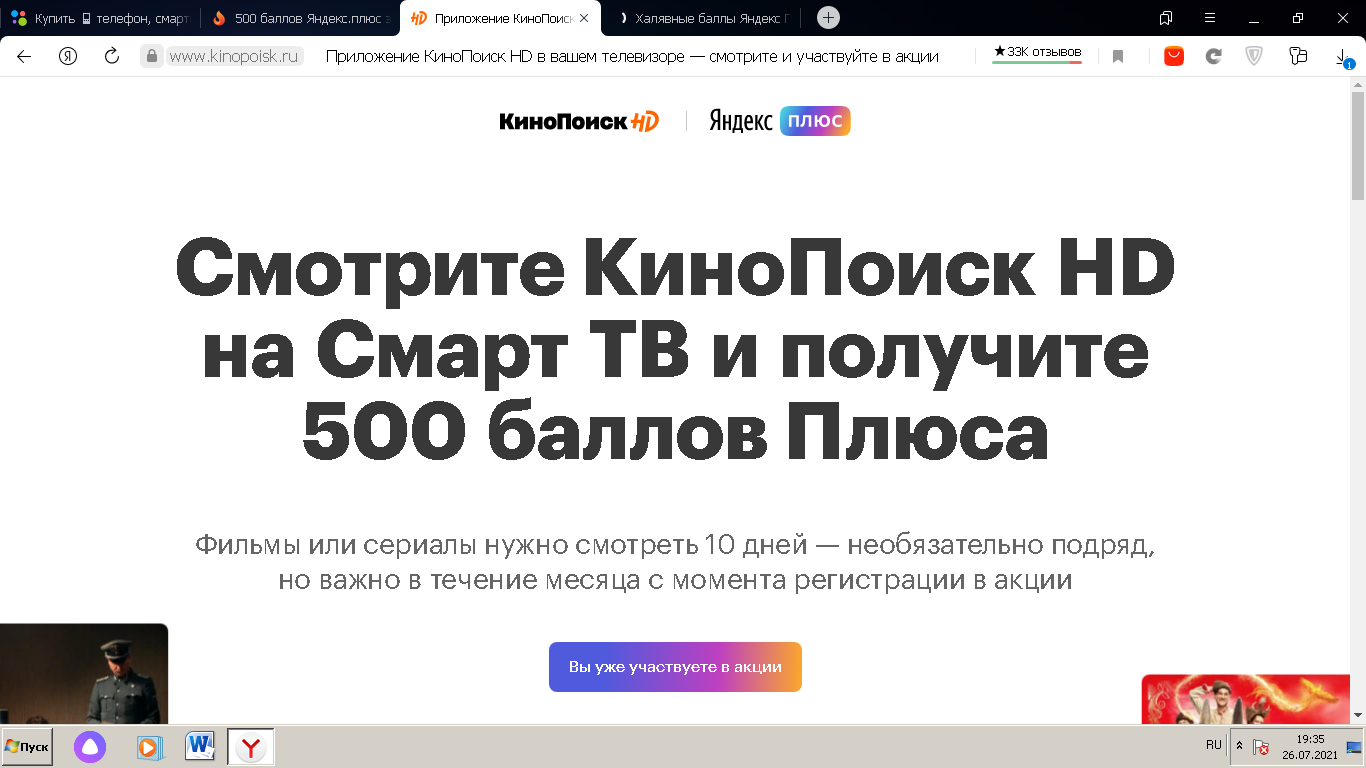
Task: Click the padlock site security icon
Action: (x=152, y=56)
